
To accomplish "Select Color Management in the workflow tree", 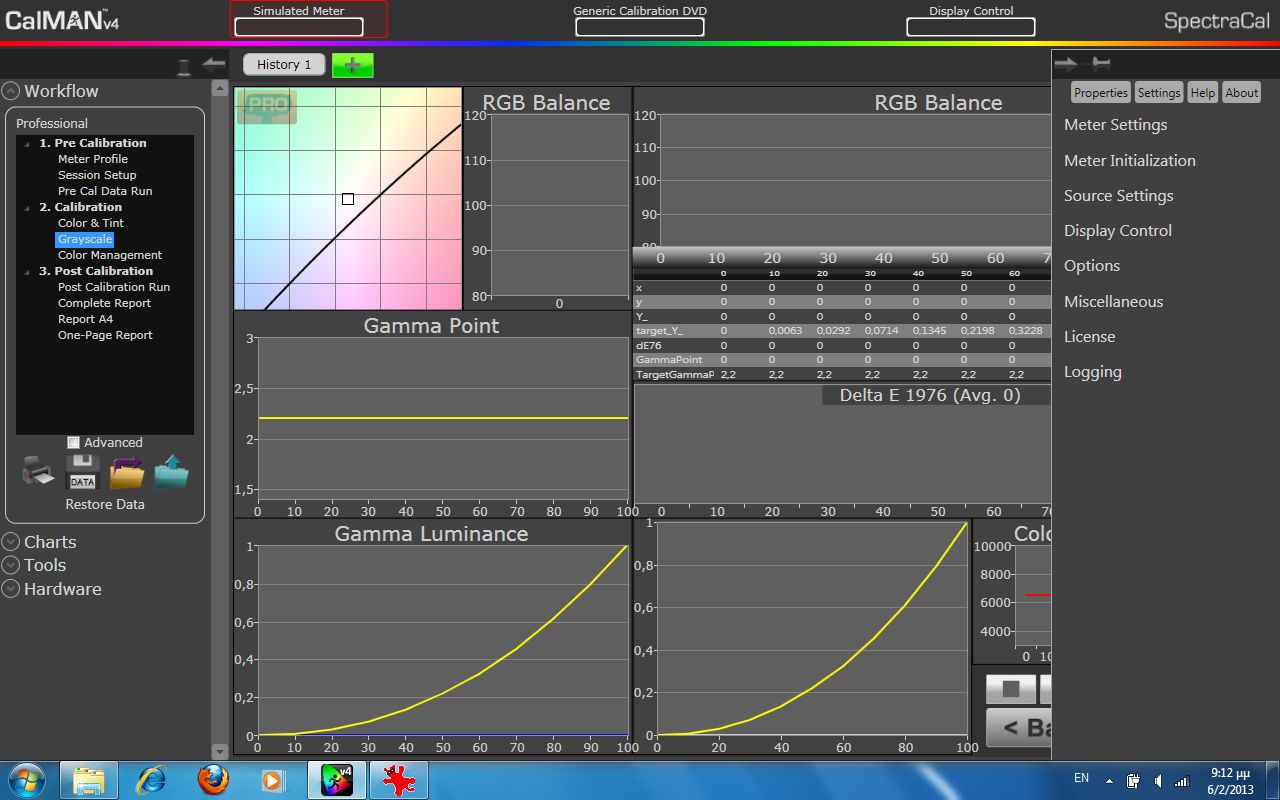I will 109,255.
